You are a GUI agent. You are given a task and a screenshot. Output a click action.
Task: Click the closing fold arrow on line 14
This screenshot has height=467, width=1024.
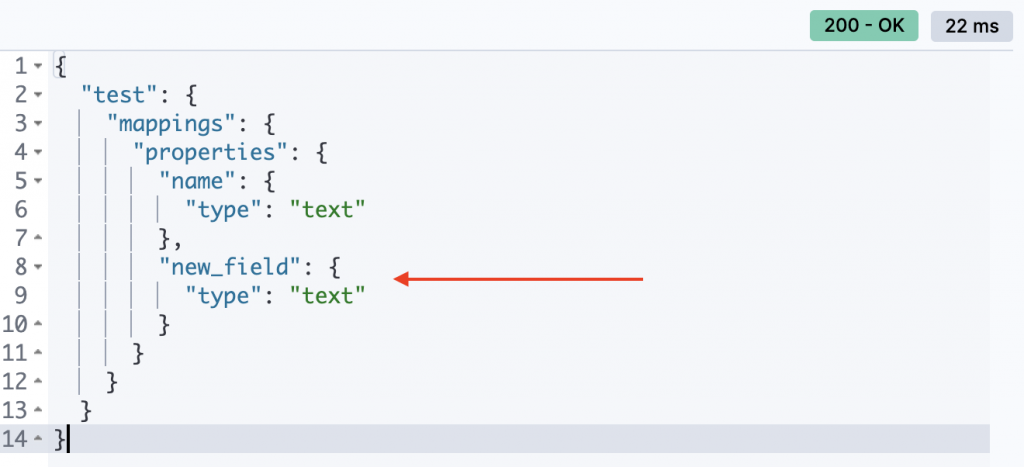[38, 440]
